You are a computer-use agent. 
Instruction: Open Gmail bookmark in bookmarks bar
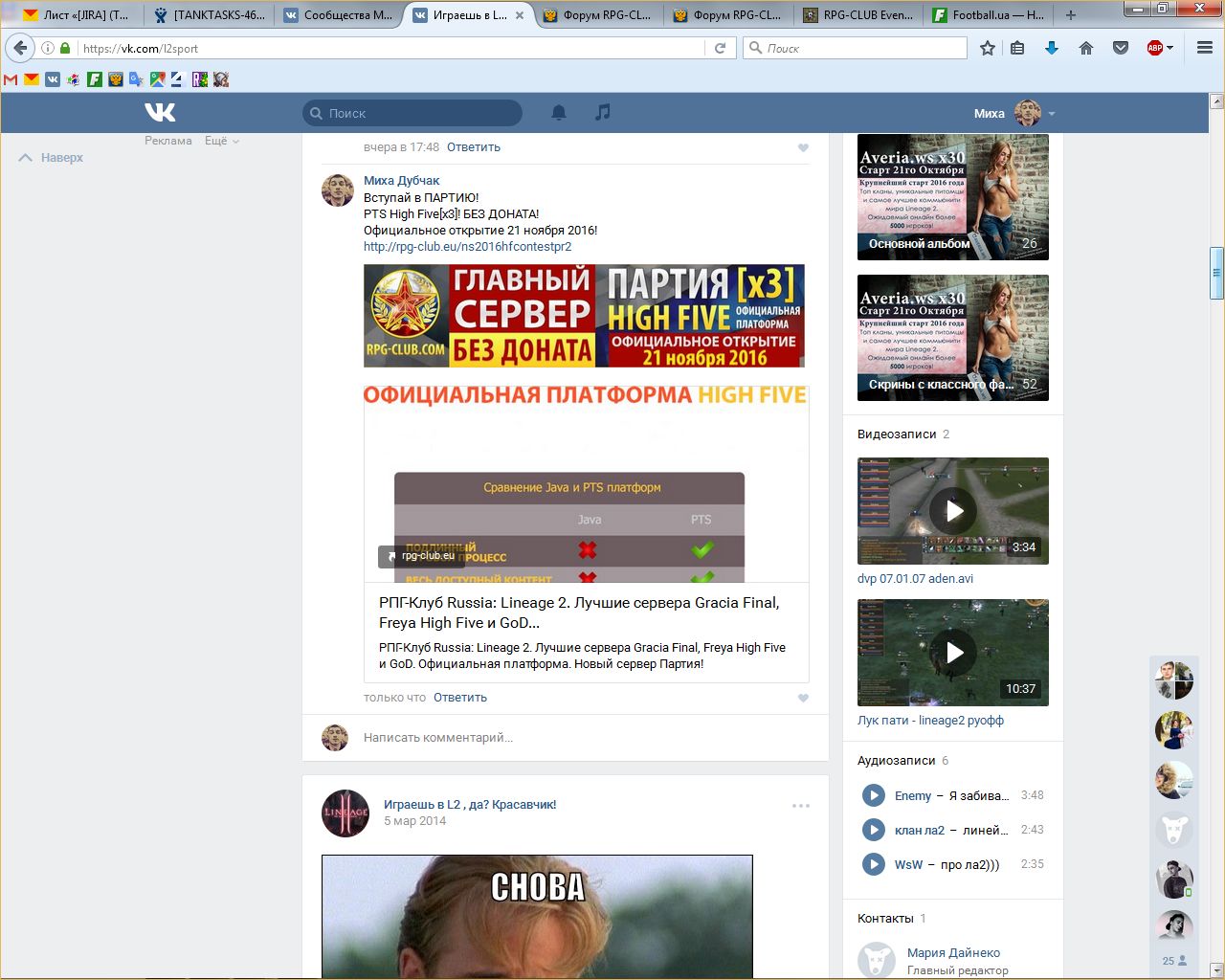point(11,80)
